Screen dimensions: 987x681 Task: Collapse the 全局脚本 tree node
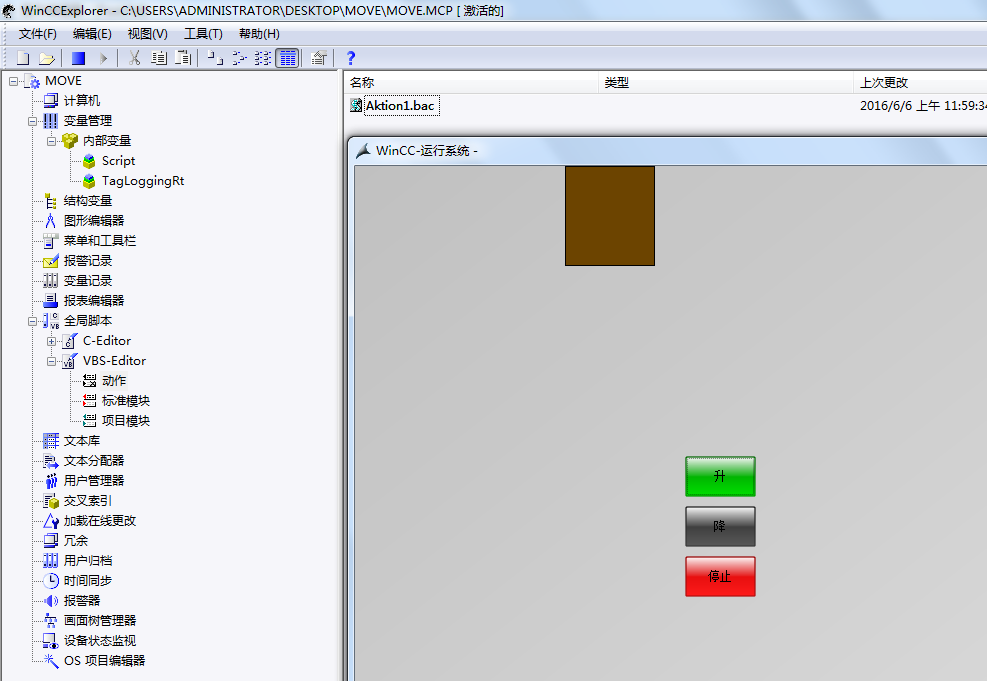(x=32, y=321)
